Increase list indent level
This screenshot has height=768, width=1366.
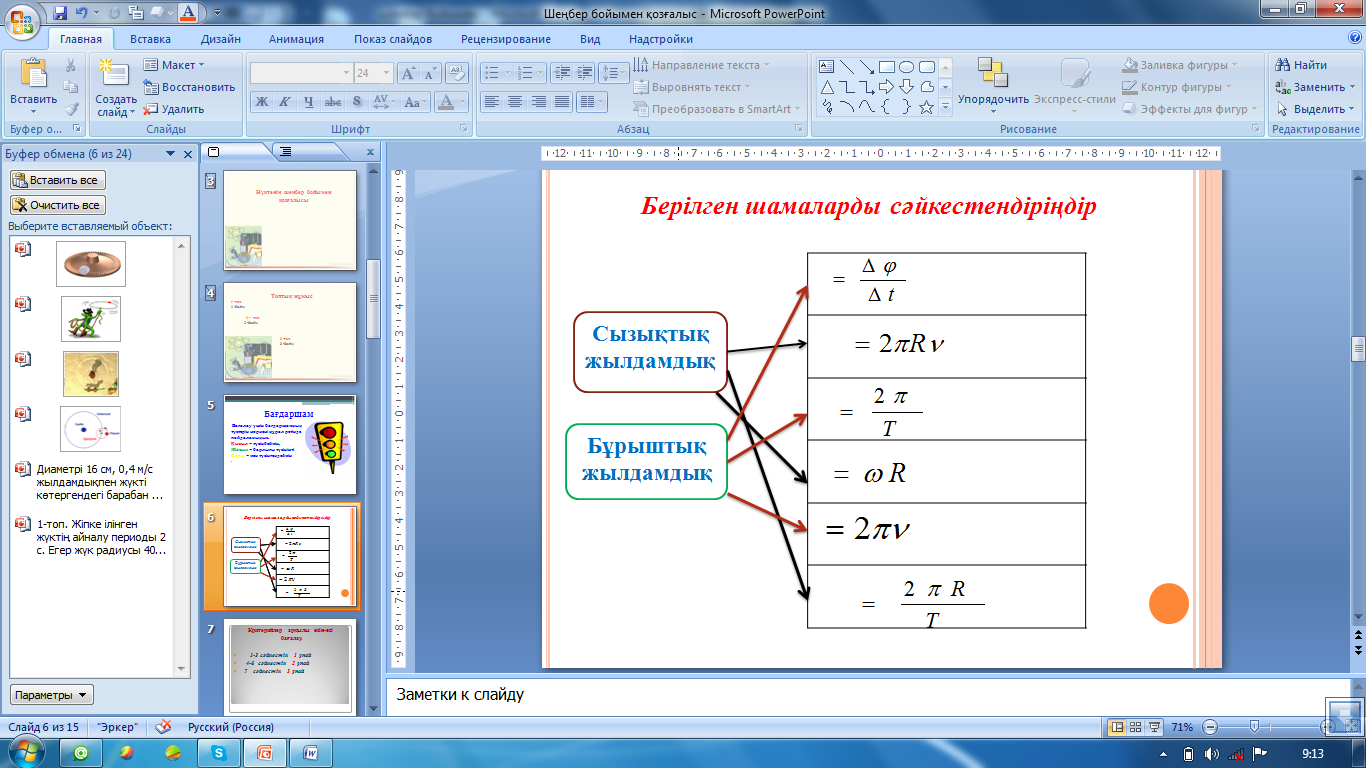pyautogui.click(x=584, y=73)
